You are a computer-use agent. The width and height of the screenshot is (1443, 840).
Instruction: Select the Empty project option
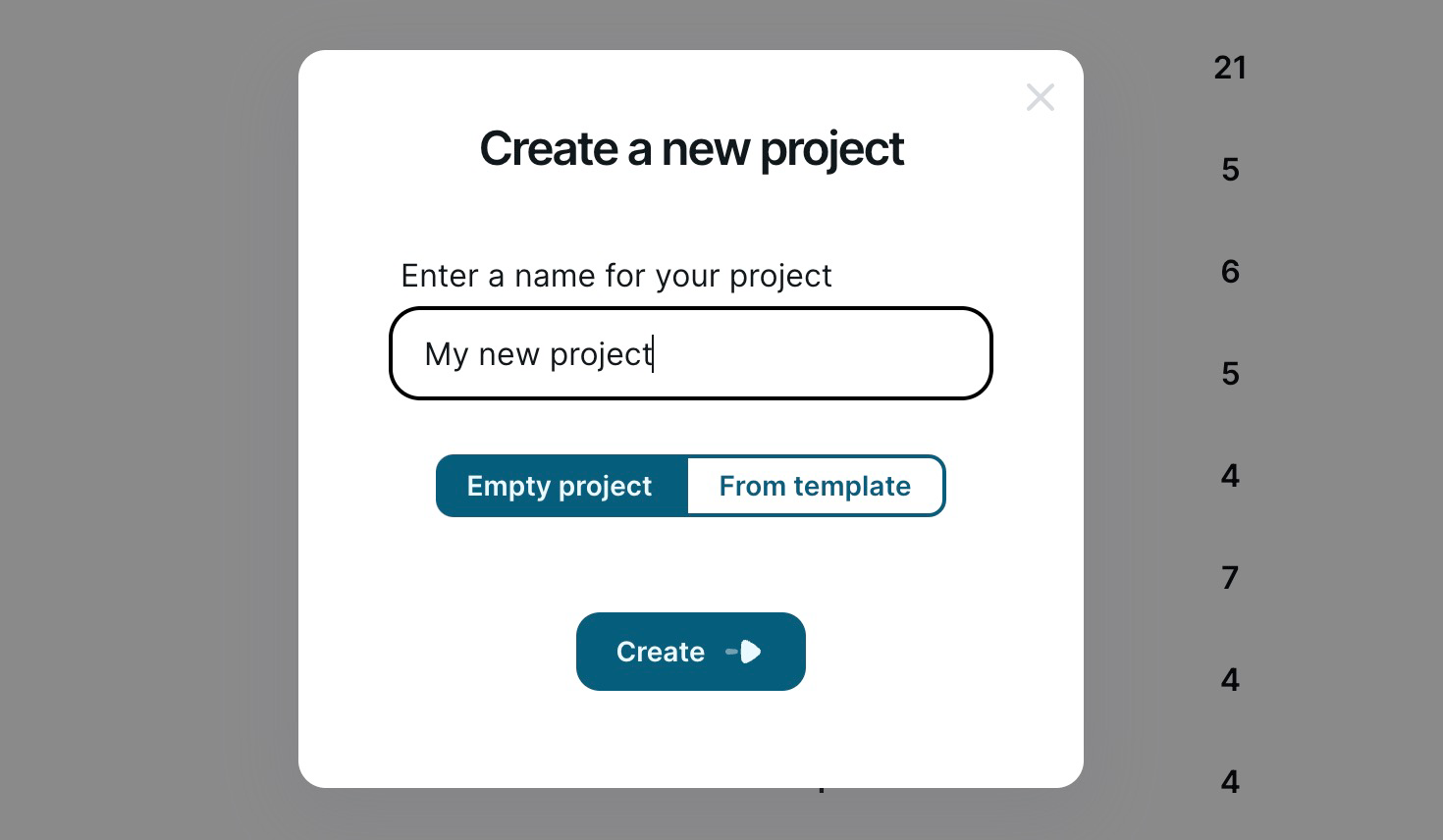pyautogui.click(x=560, y=486)
